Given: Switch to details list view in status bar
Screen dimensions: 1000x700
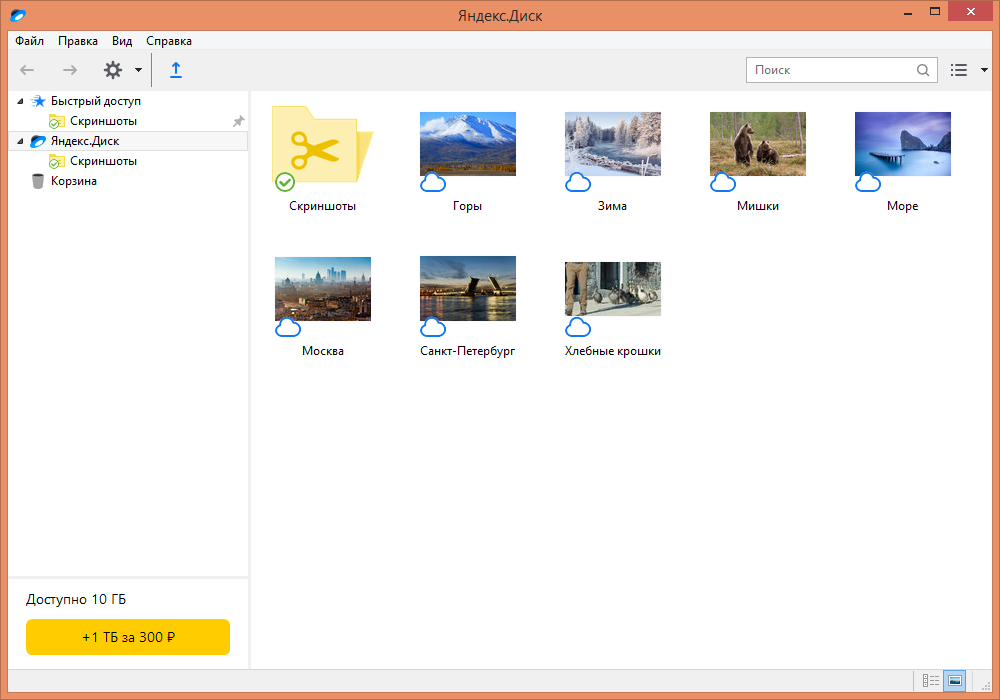Looking at the screenshot, I should [931, 681].
